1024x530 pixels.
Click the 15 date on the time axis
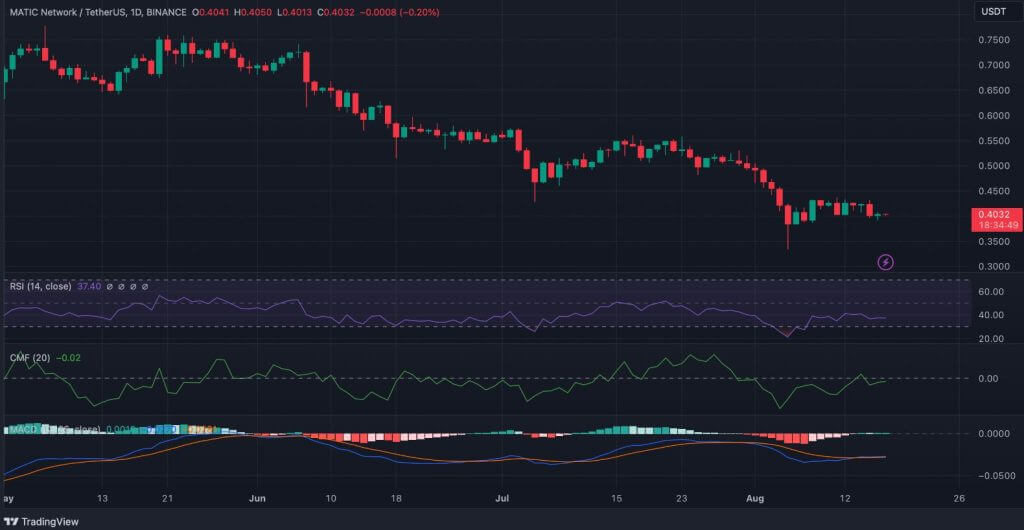[x=616, y=499]
